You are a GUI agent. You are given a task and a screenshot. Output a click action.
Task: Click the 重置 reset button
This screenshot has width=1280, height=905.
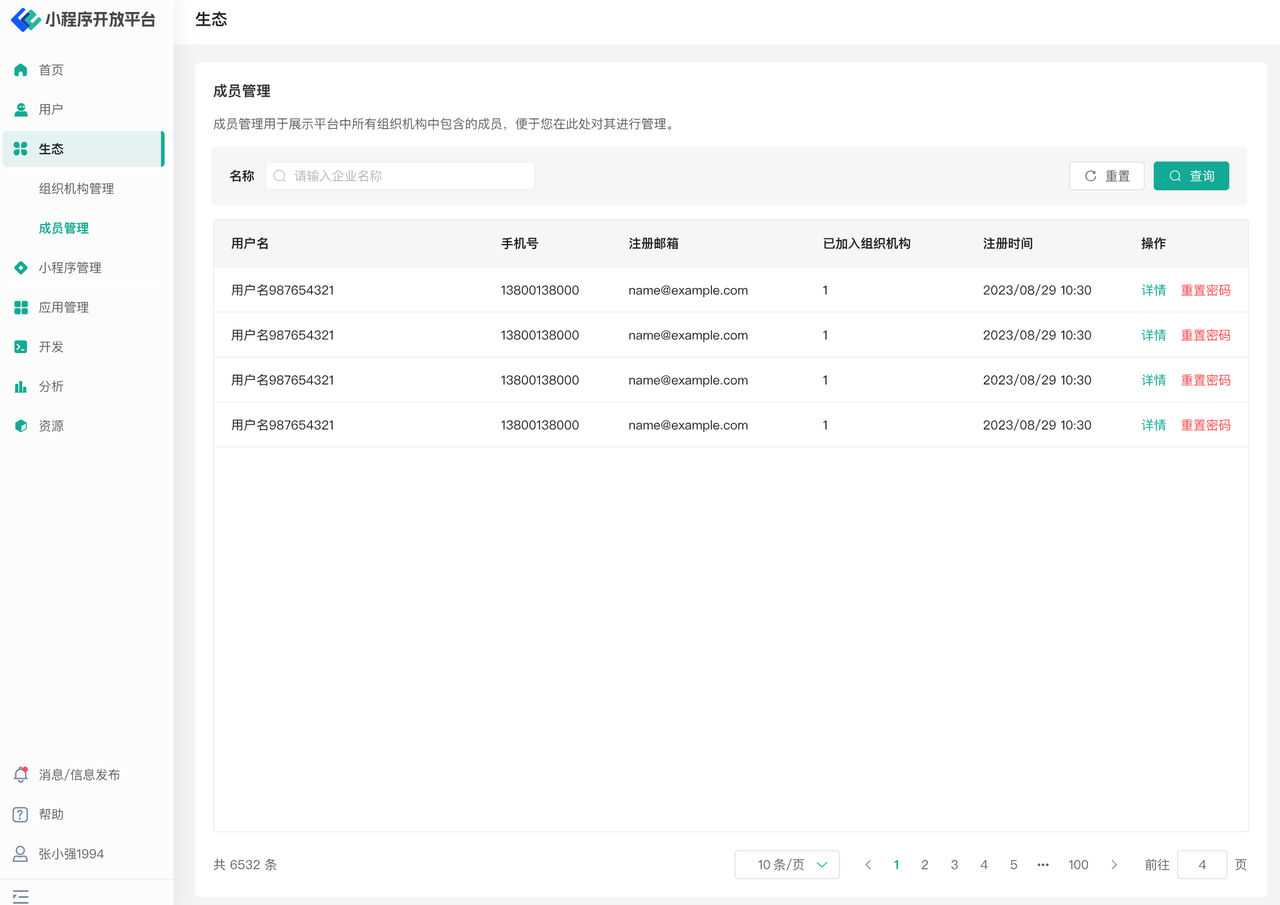pyautogui.click(x=1107, y=176)
